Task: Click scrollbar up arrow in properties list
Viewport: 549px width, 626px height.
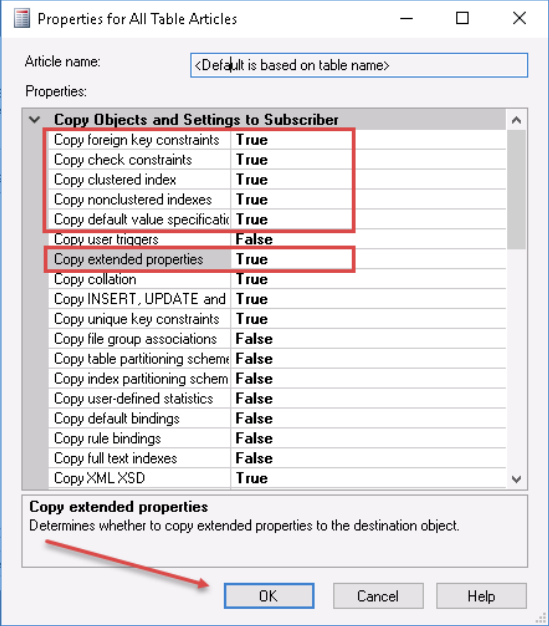Action: 516,120
